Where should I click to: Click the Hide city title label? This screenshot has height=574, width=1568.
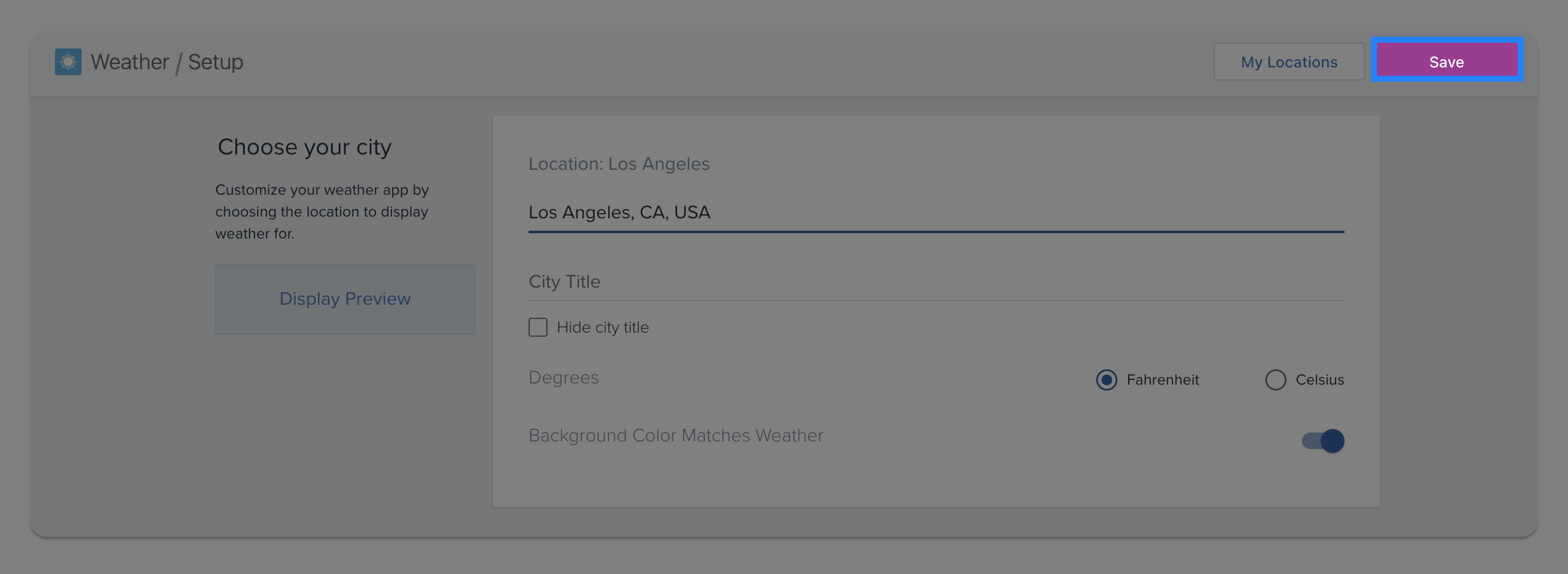click(602, 327)
